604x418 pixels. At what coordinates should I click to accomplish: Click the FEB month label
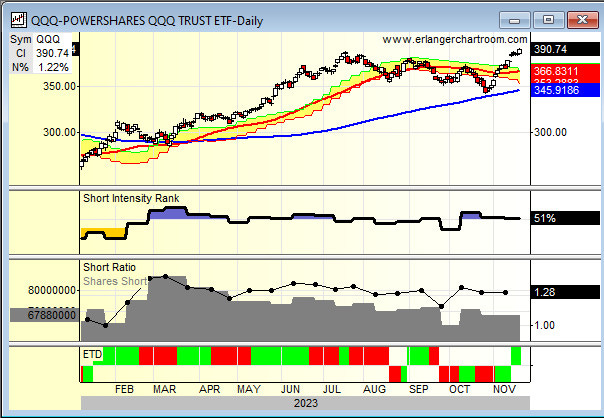tap(124, 389)
